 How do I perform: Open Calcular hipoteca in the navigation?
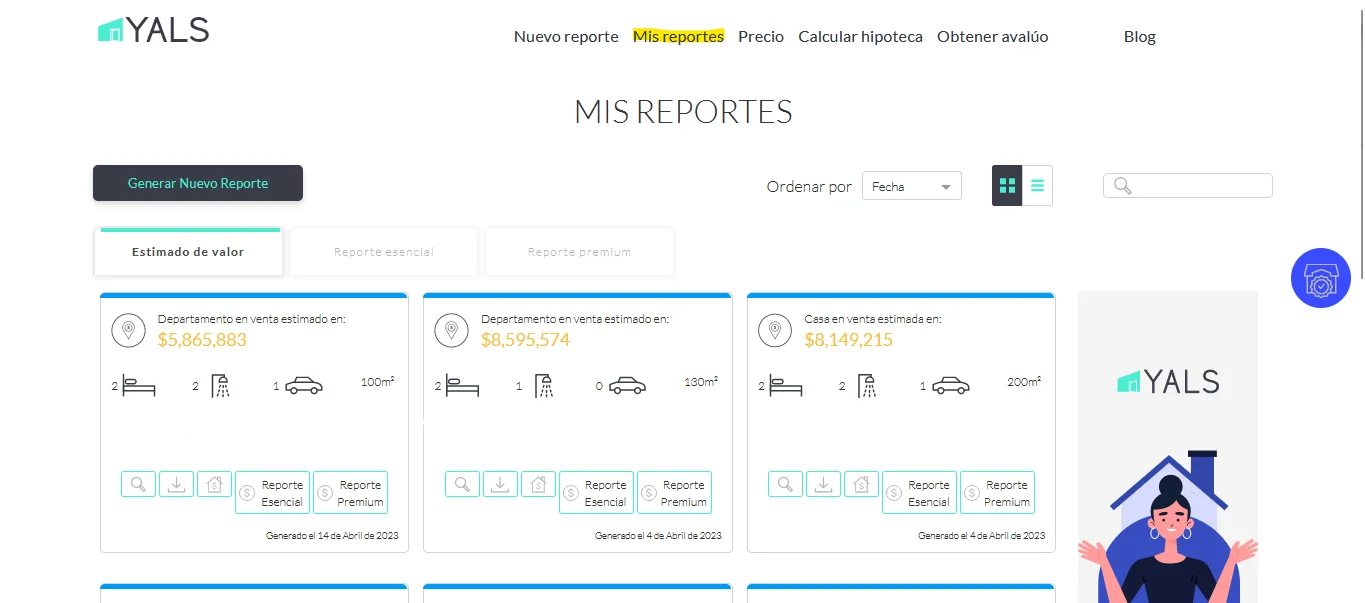pyautogui.click(x=860, y=37)
